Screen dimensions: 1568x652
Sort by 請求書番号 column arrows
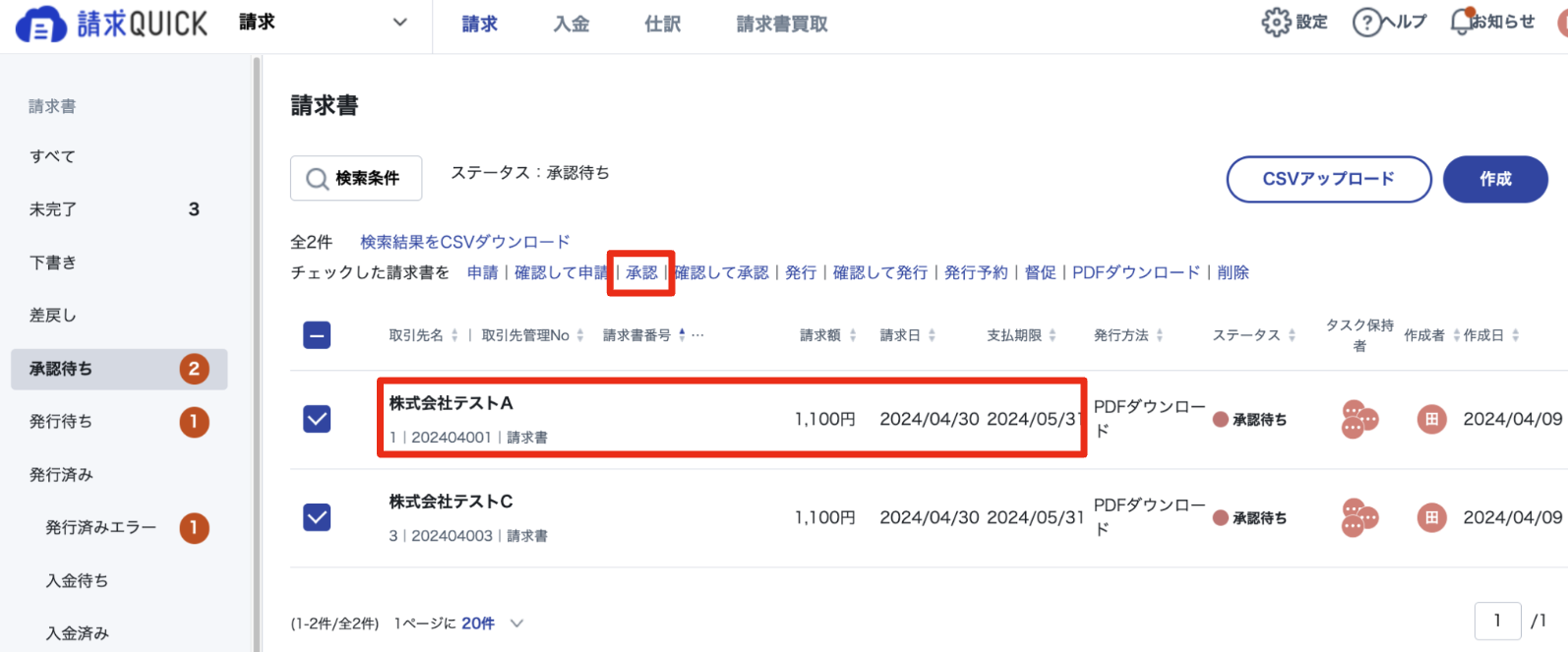pyautogui.click(x=682, y=335)
